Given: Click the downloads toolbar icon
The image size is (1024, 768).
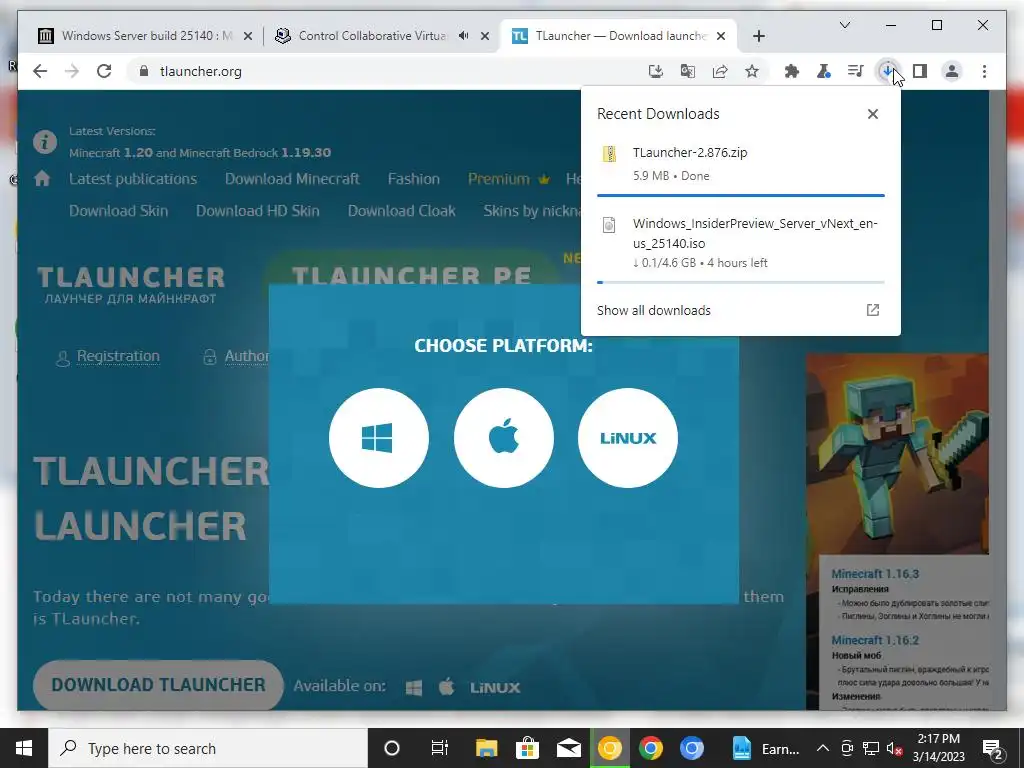Looking at the screenshot, I should (888, 71).
